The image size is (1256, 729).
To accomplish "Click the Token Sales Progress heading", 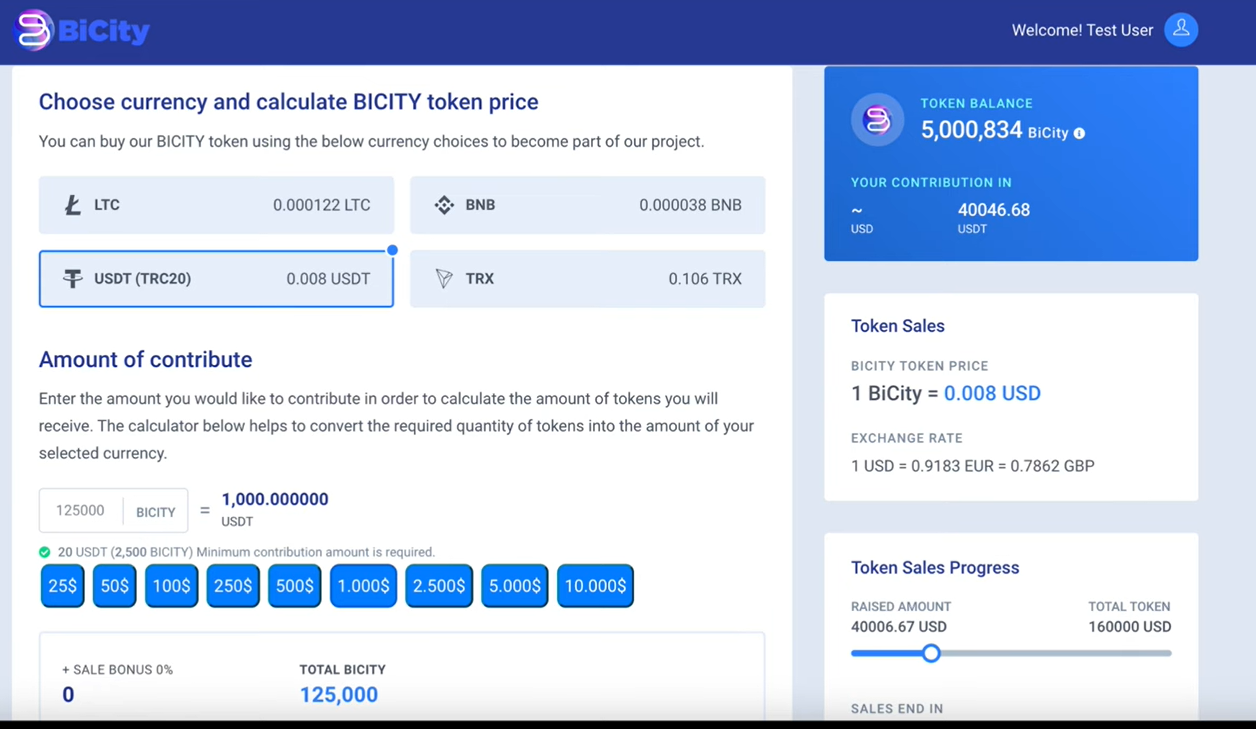I will (935, 568).
